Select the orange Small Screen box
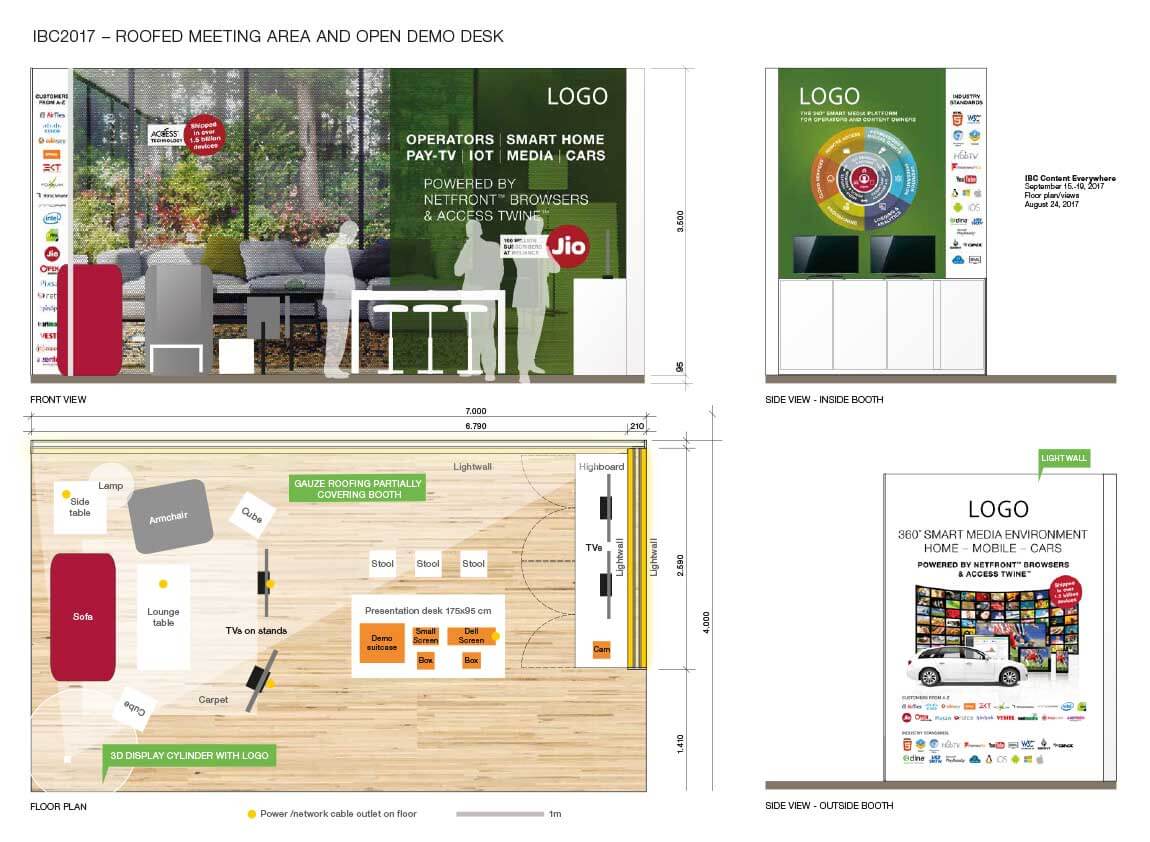The image size is (1150, 842). click(426, 635)
